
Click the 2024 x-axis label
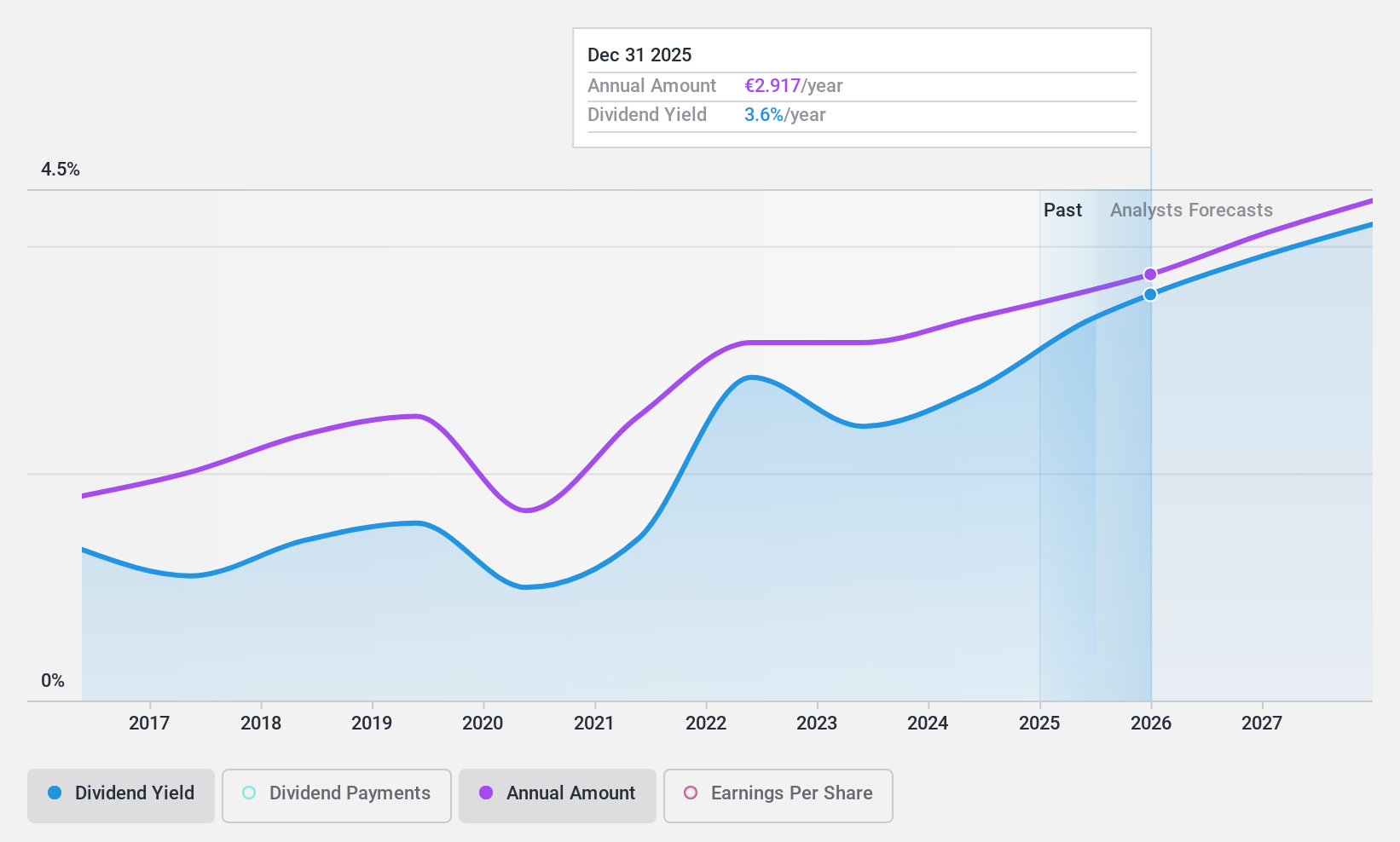click(x=928, y=724)
